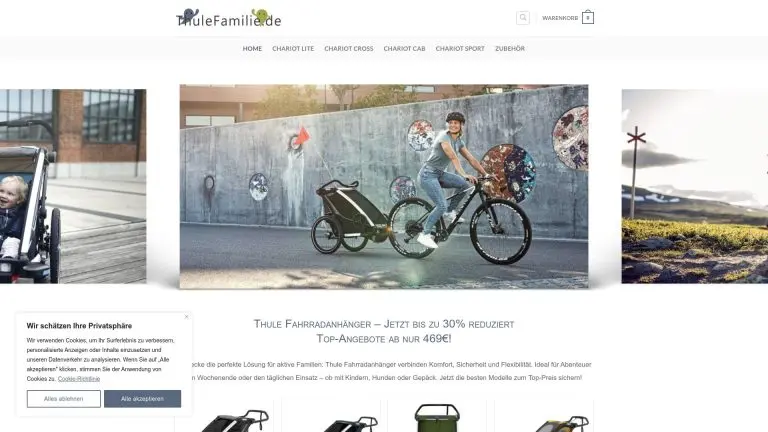
Task: Close the cookie privacy popup with X
Action: (186, 317)
